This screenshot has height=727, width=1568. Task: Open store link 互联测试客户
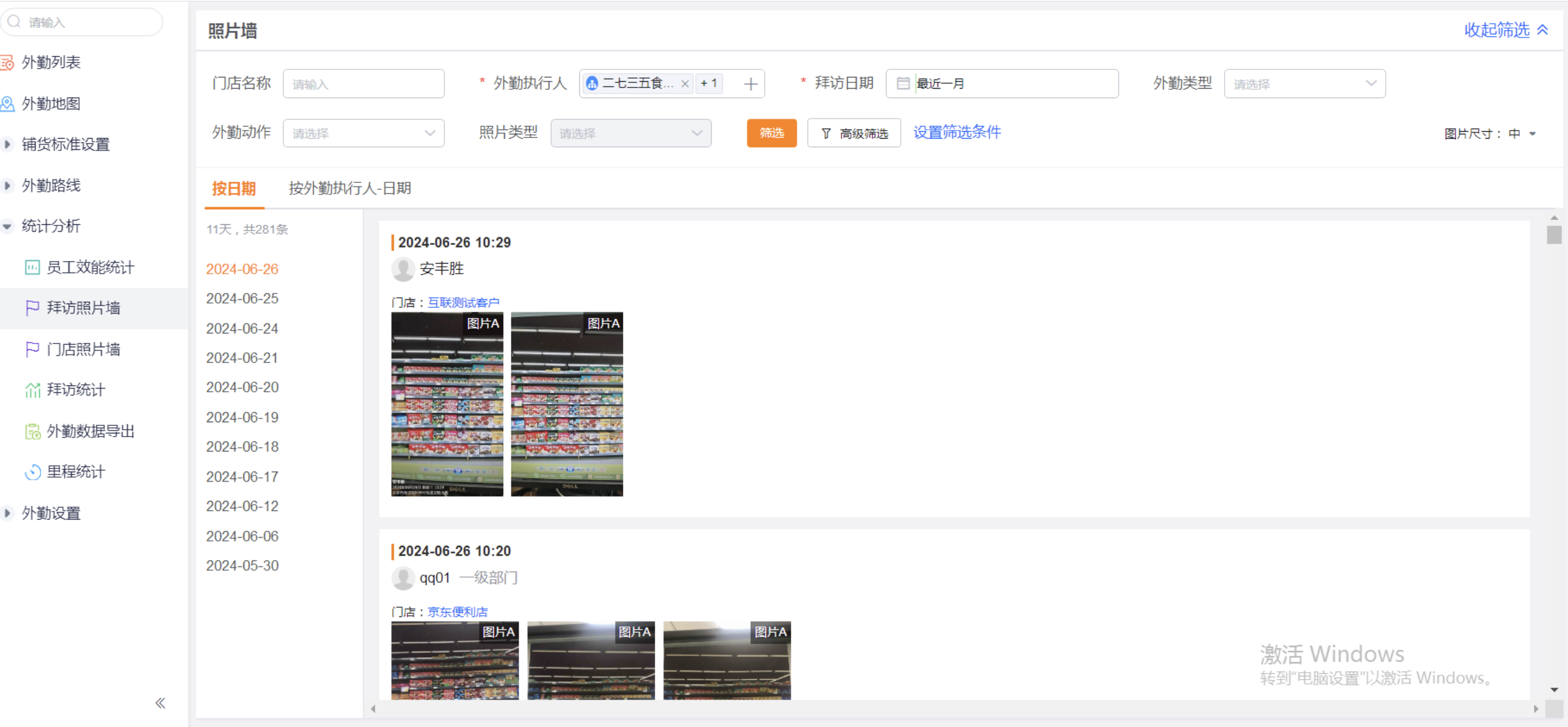[463, 303]
